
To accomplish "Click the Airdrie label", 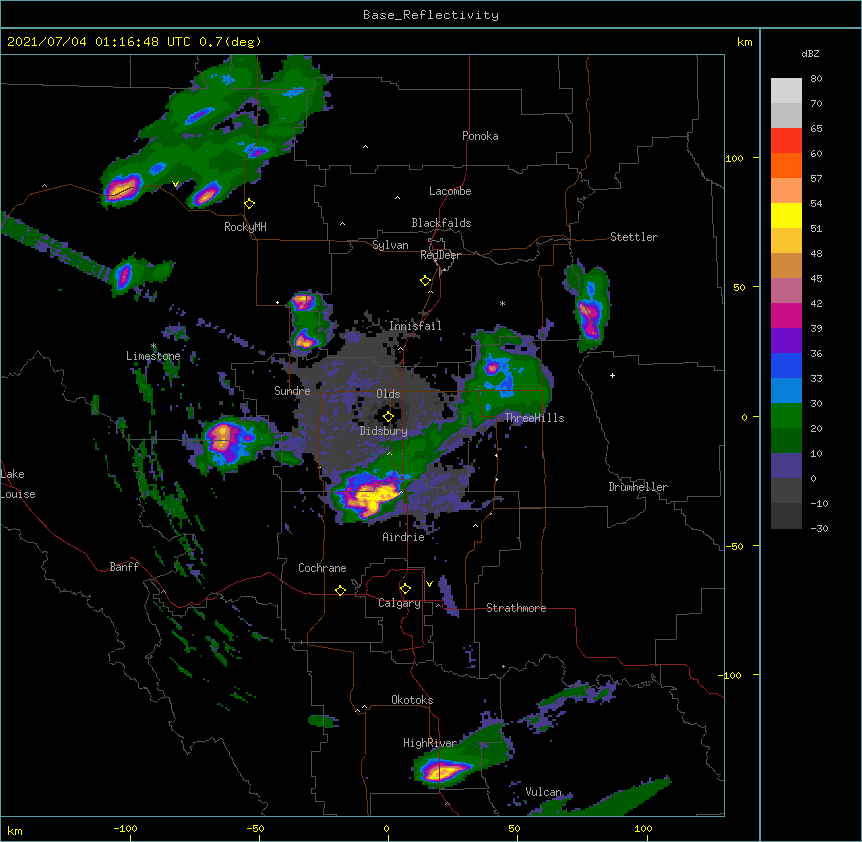I will [404, 537].
